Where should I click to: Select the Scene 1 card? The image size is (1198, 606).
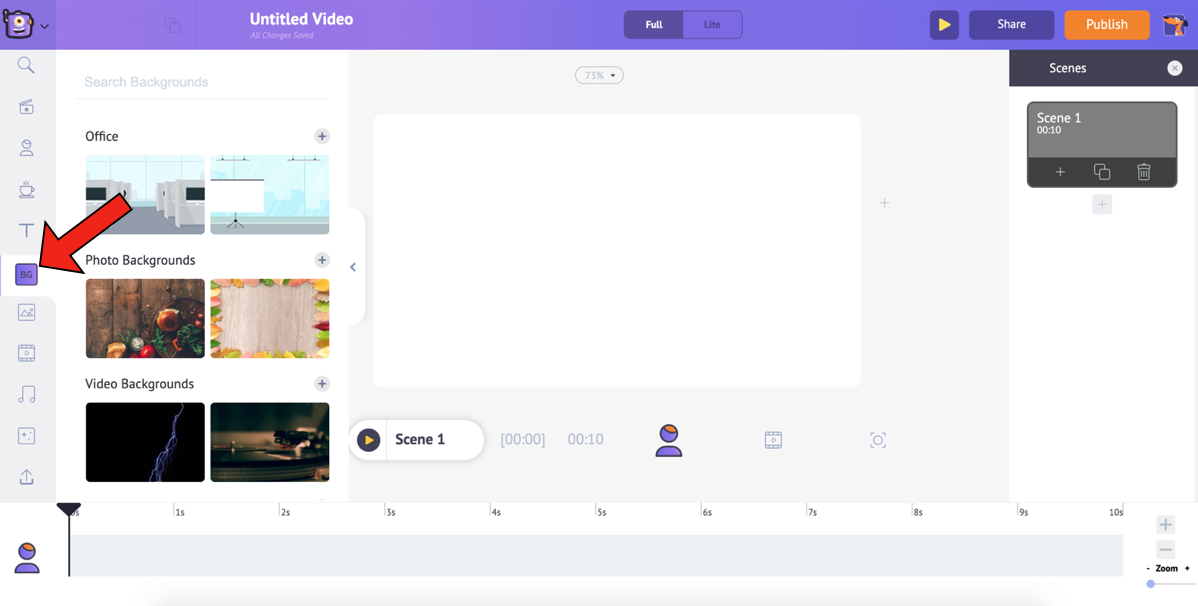coord(1102,144)
